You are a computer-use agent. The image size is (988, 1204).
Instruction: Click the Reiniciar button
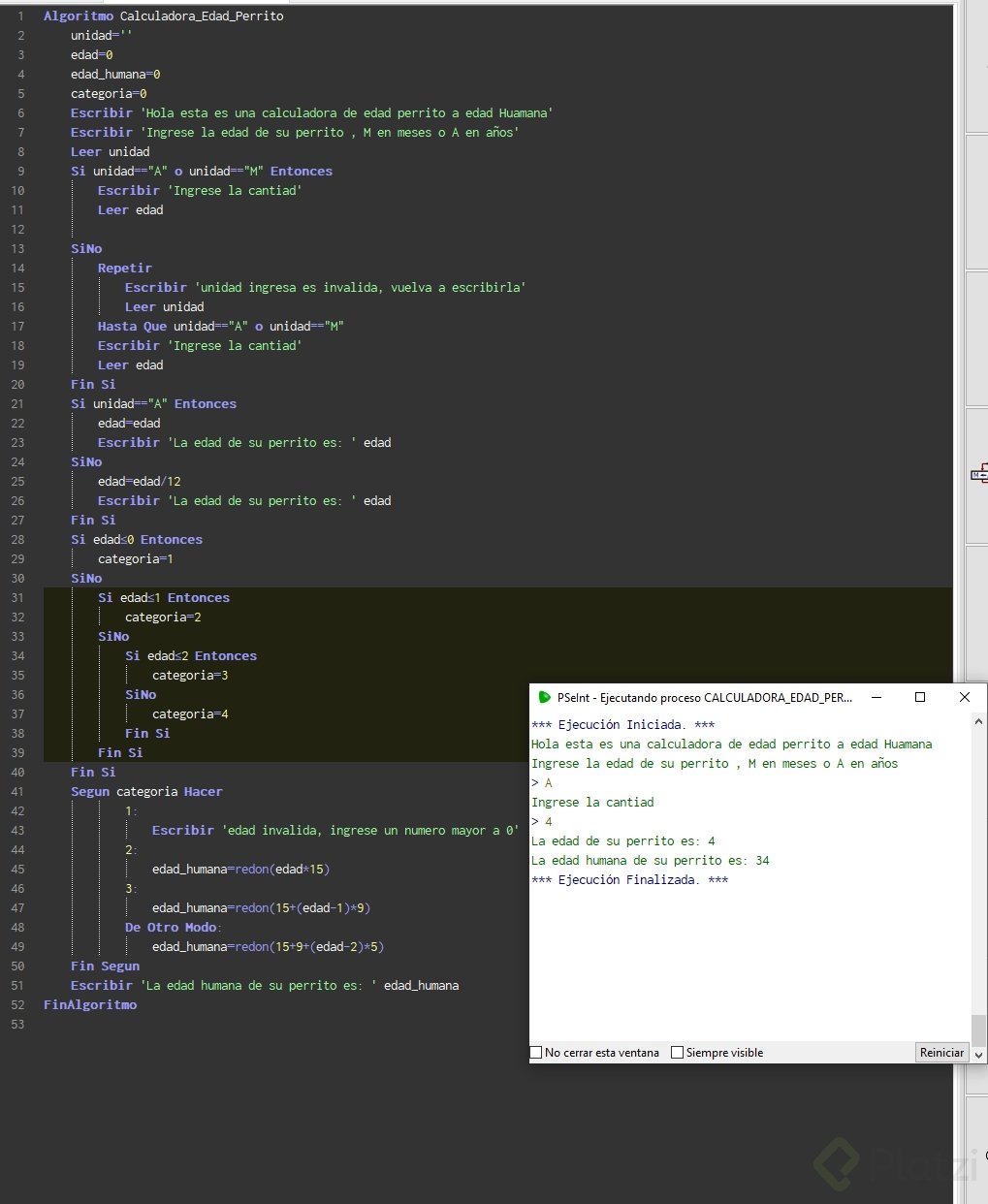pyautogui.click(x=941, y=1053)
